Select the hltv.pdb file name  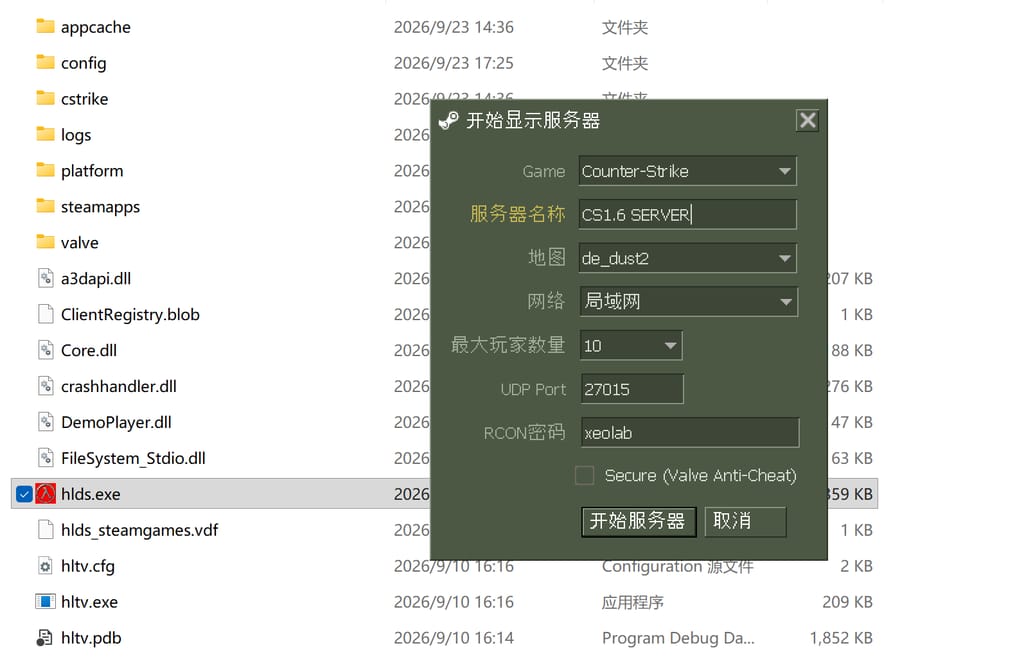(x=91, y=638)
